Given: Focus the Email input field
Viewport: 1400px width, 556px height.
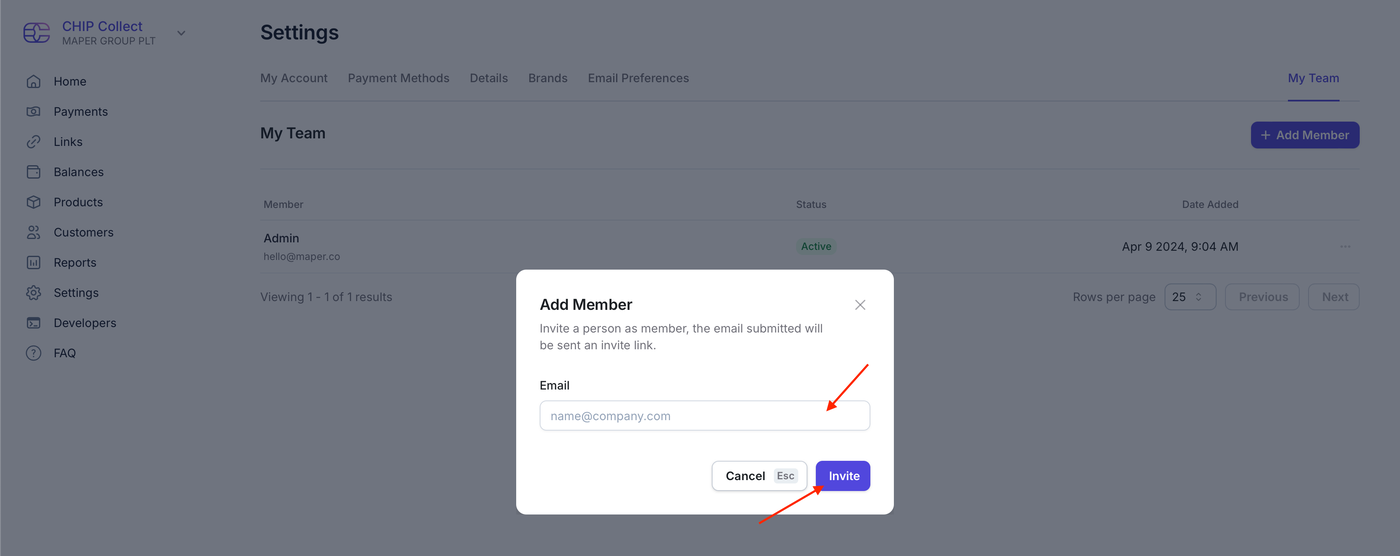Looking at the screenshot, I should [704, 416].
